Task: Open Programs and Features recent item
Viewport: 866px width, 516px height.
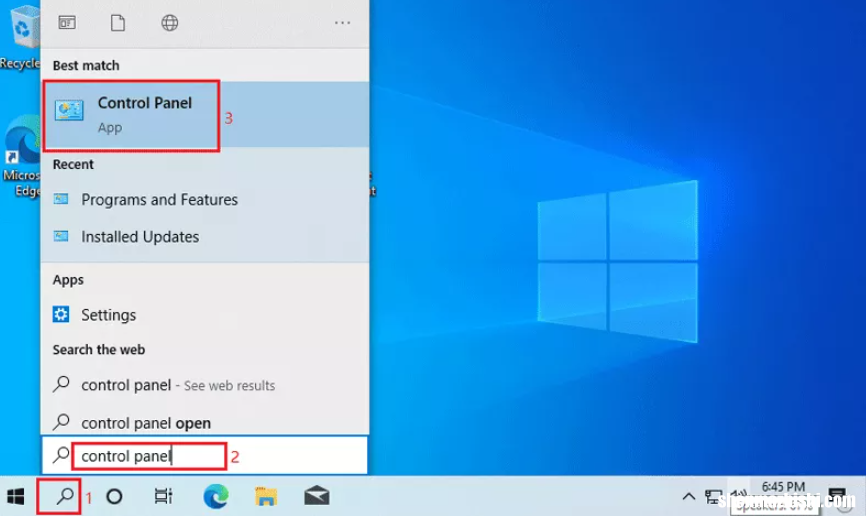Action: click(204, 199)
